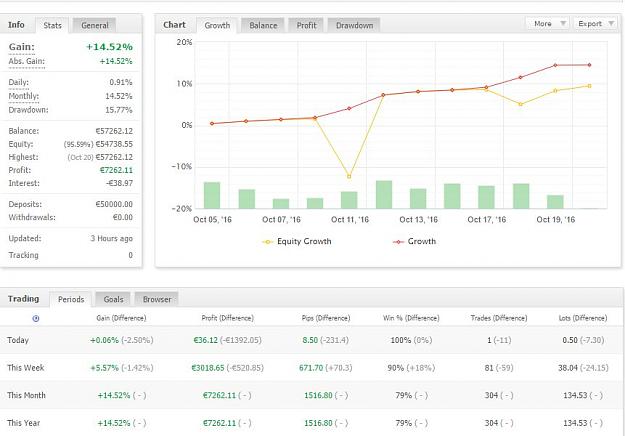
Task: Open the More dropdown menu
Action: [x=548, y=24]
